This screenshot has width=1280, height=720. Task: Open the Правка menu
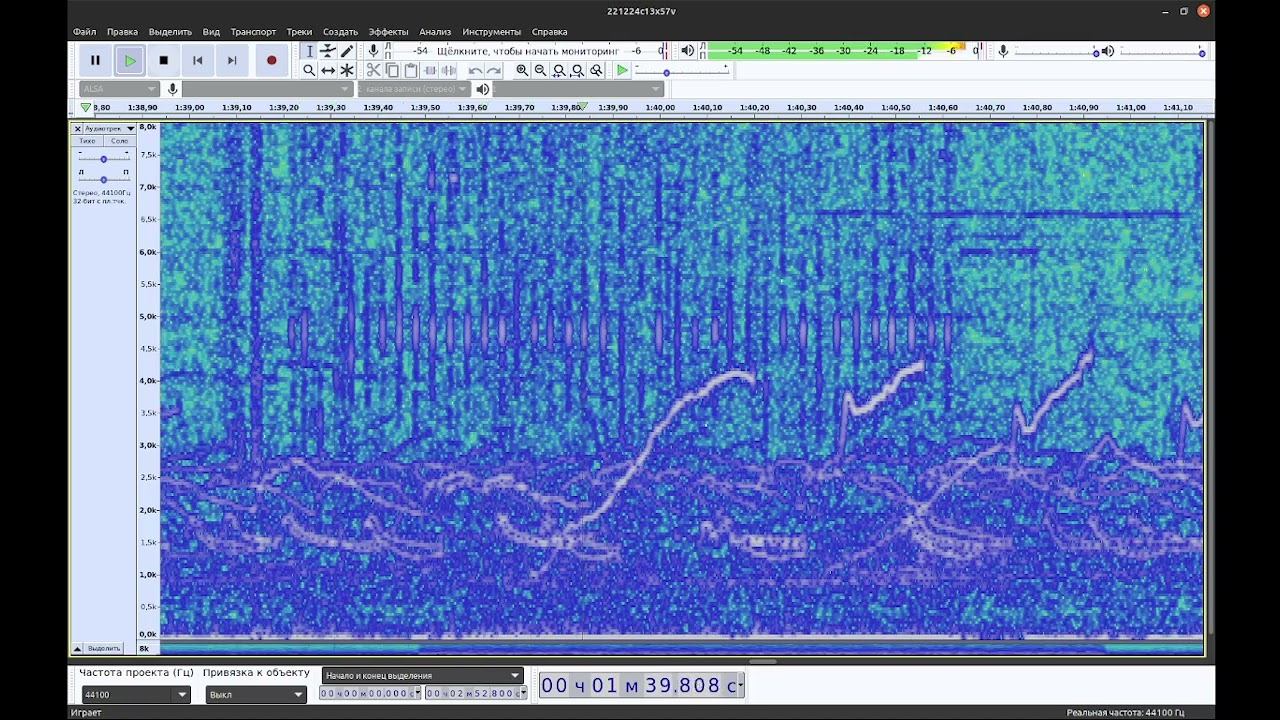point(122,32)
